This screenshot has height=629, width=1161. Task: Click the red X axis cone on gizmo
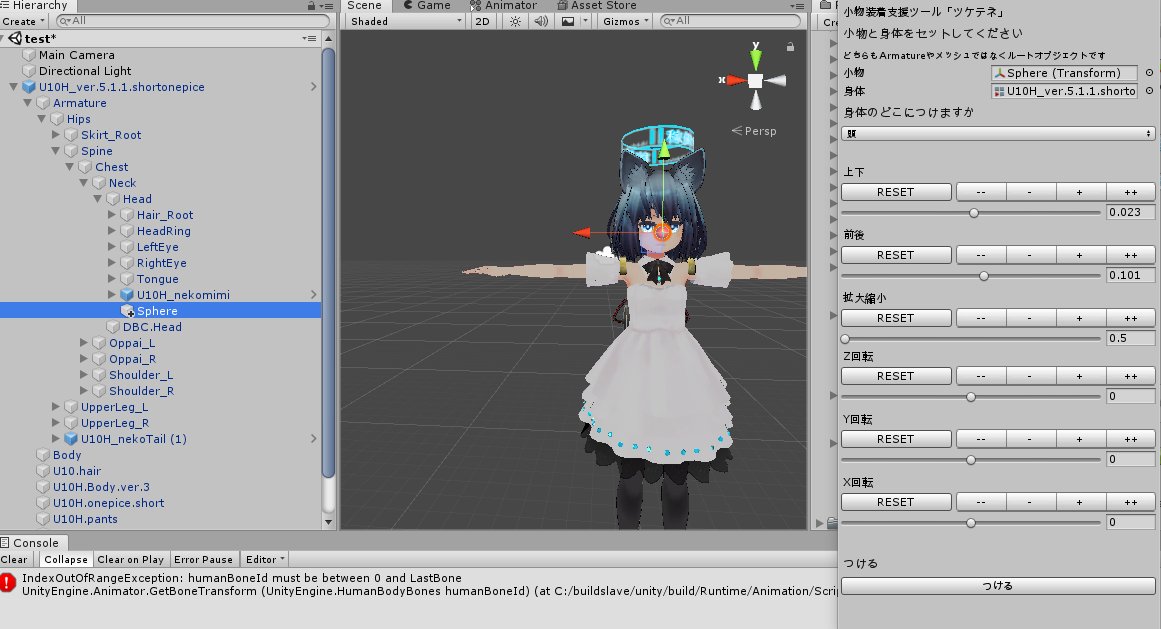[735, 80]
